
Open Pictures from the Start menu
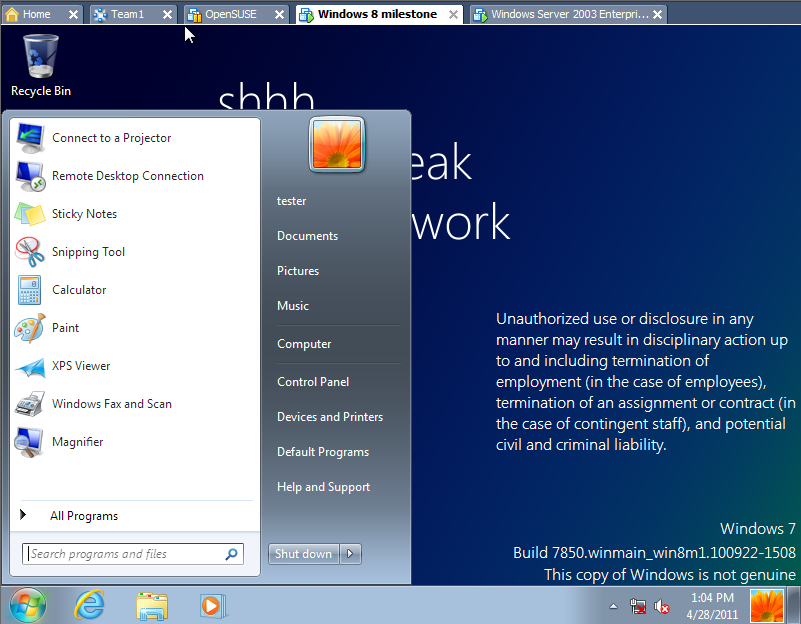tap(298, 271)
